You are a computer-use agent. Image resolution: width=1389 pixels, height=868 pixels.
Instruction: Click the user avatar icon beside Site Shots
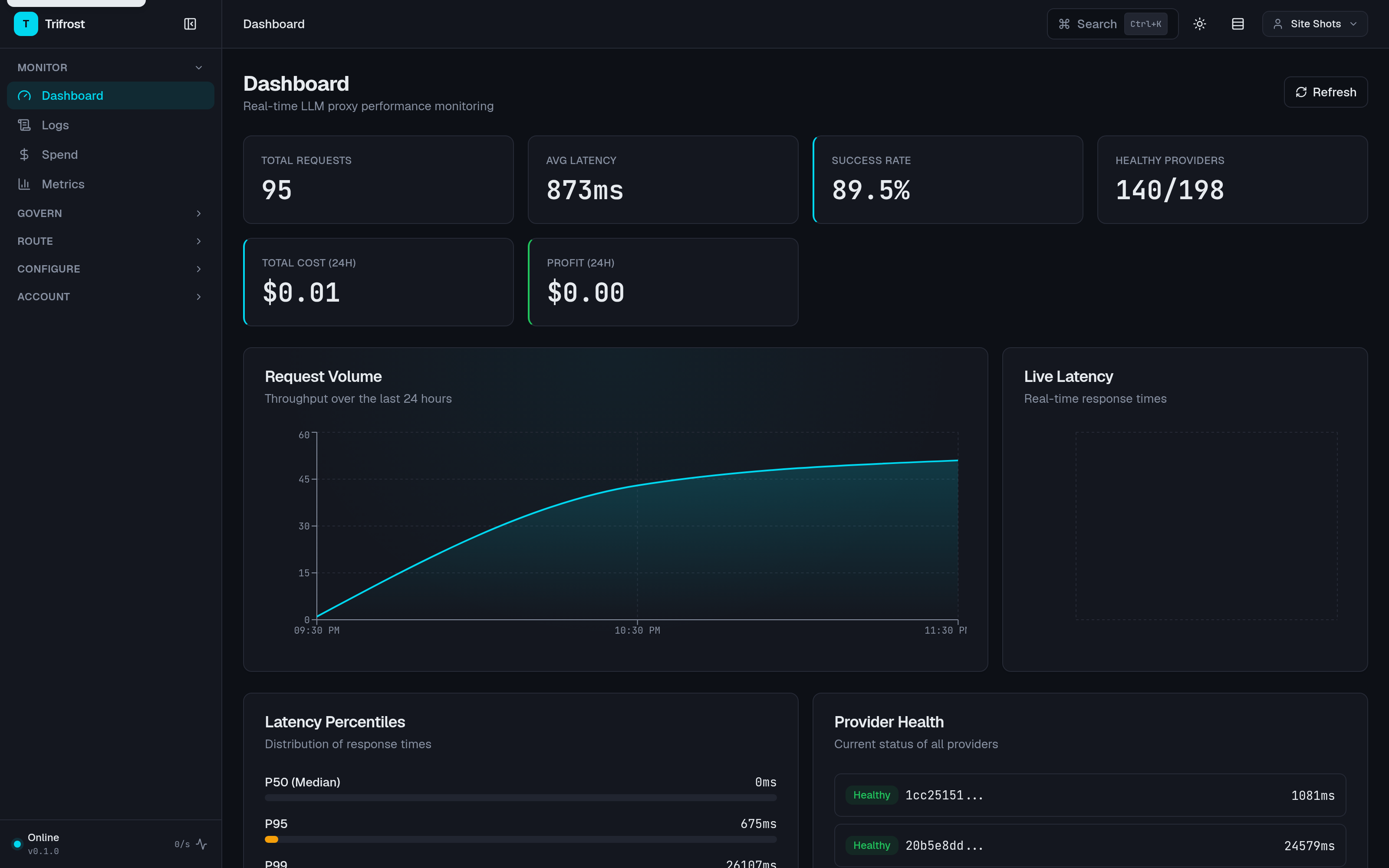coord(1277,24)
